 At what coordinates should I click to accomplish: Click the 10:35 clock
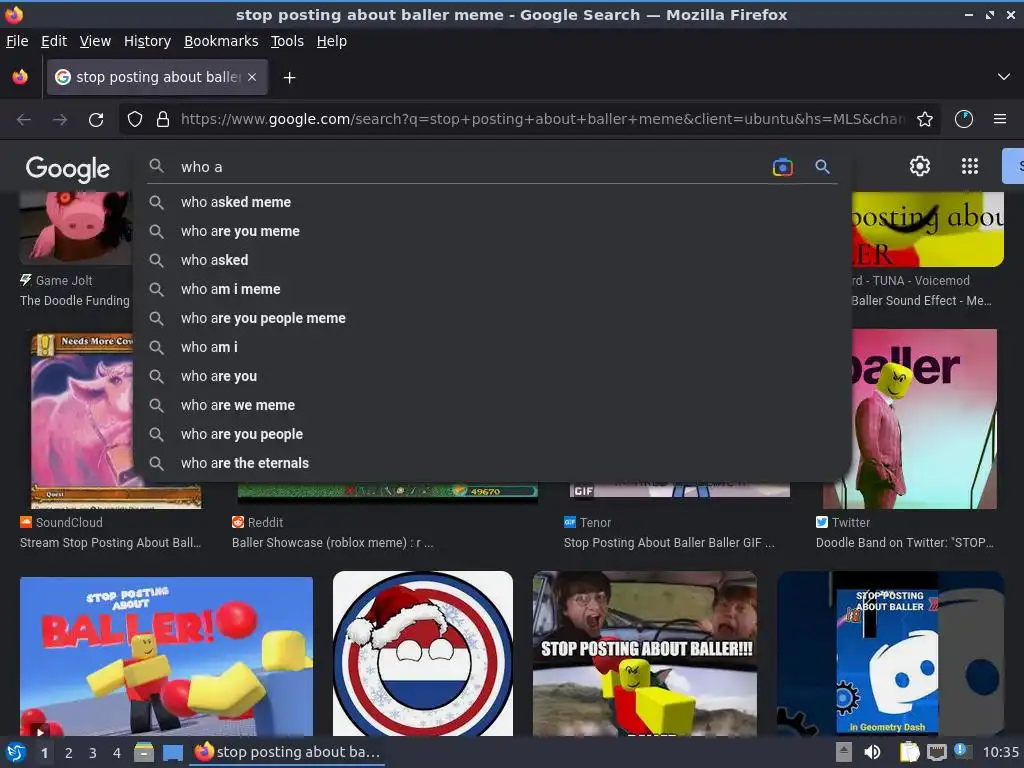(1001, 752)
